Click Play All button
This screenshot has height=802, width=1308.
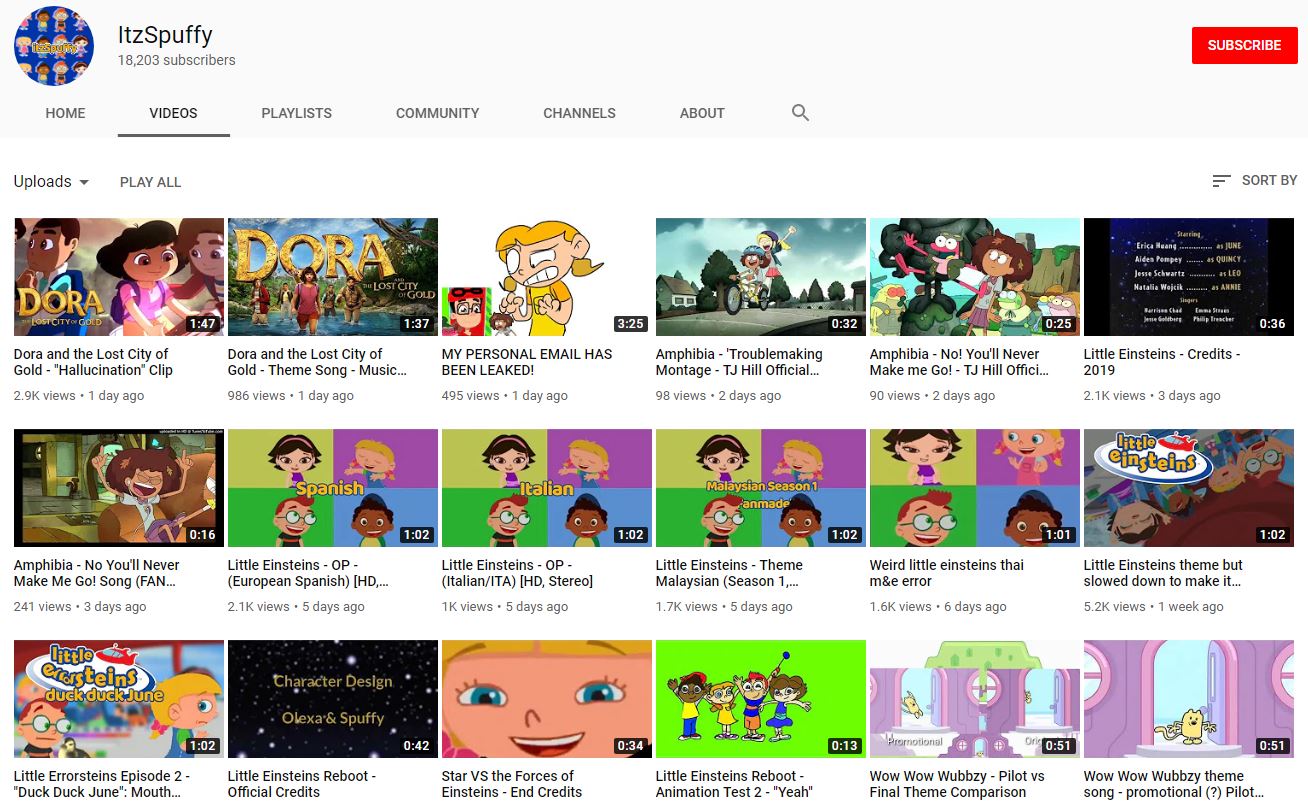(151, 182)
